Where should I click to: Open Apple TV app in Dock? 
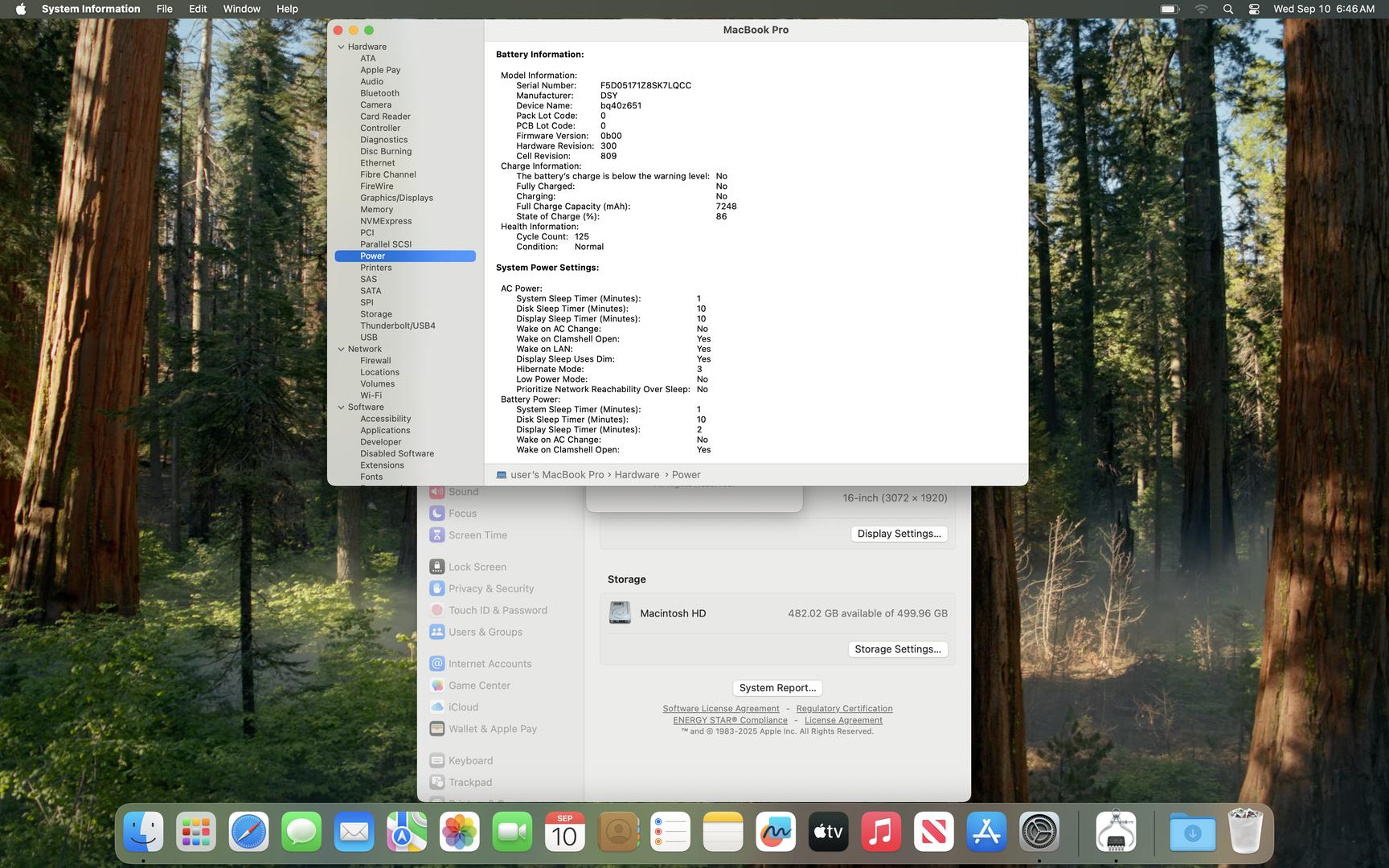(829, 832)
